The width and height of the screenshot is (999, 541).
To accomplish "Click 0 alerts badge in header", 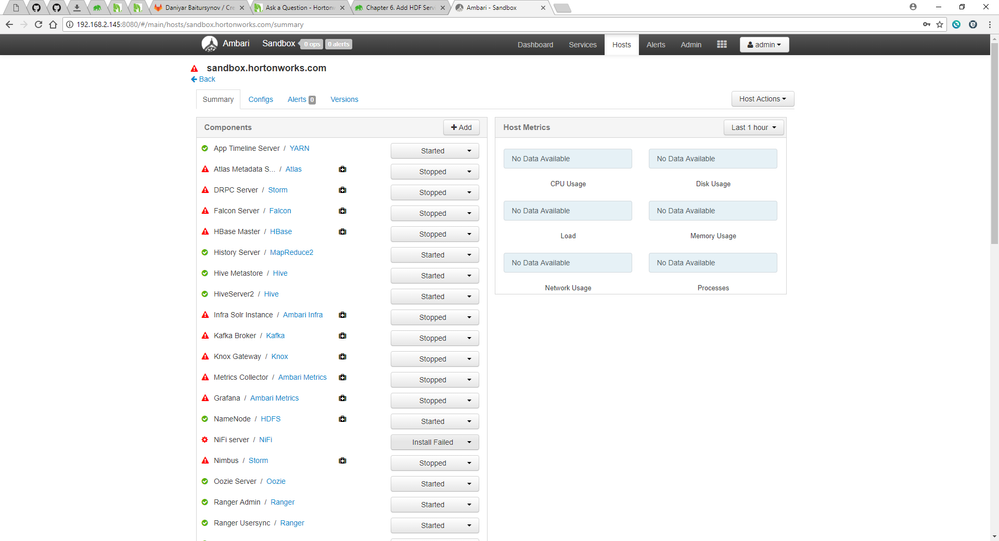I will coord(338,44).
